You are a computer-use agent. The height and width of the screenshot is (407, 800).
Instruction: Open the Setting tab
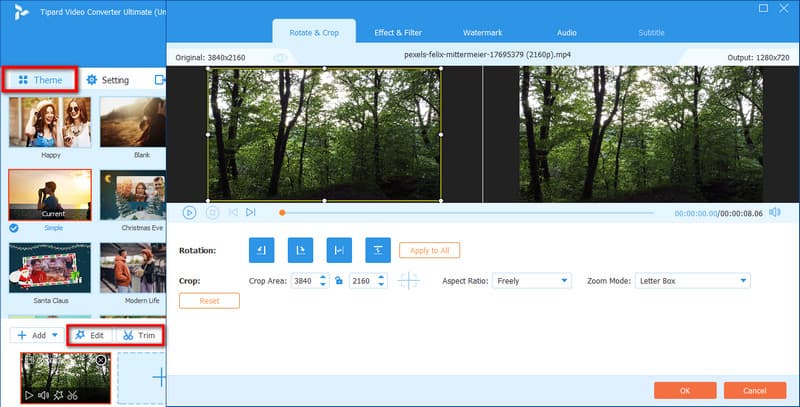tap(108, 80)
